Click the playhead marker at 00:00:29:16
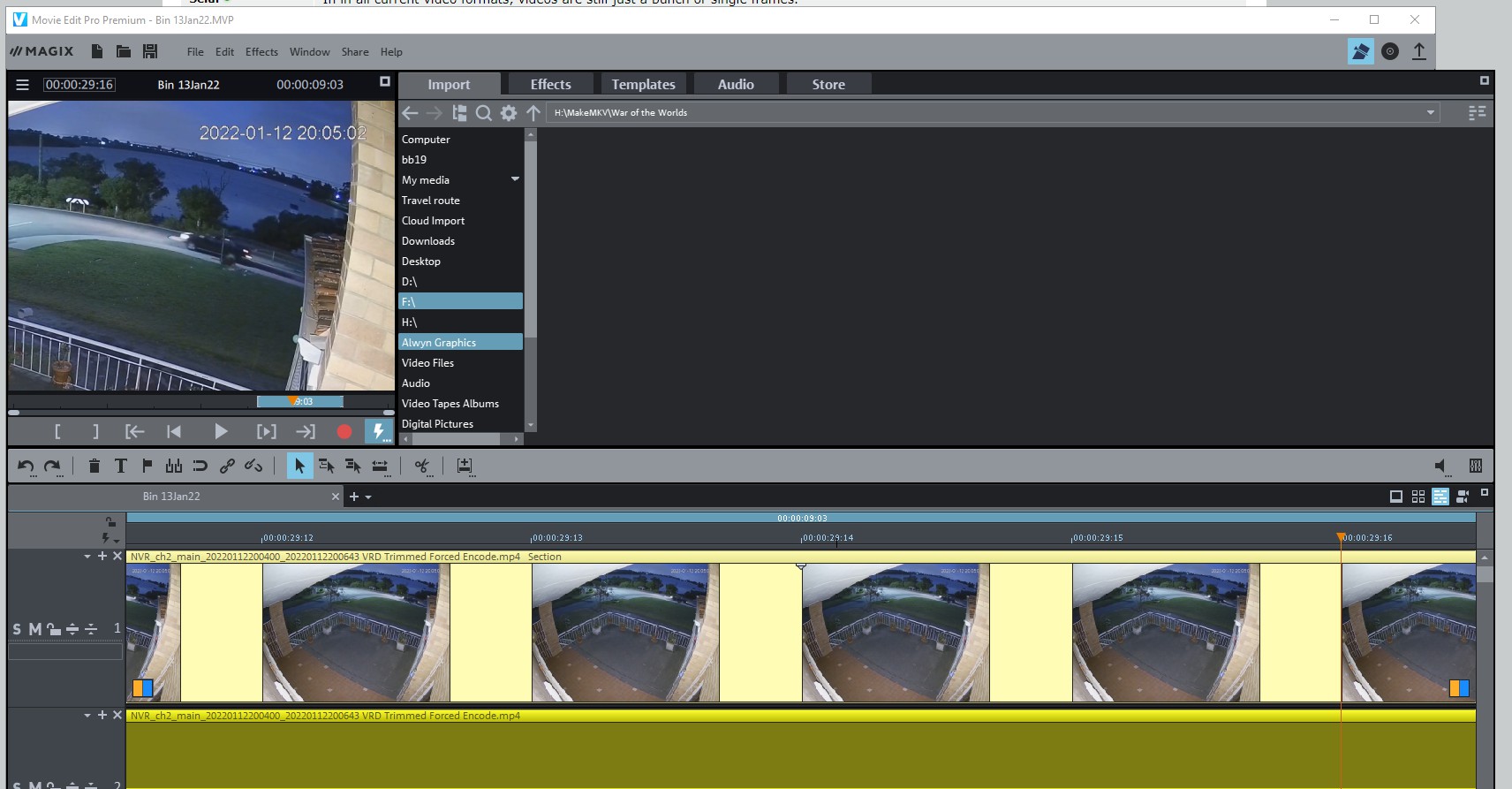 coord(1341,537)
